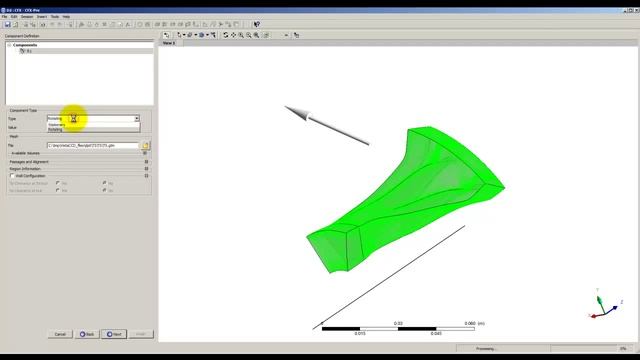Image resolution: width=640 pixels, height=360 pixels.
Task: Open the Insert menu
Action: [x=42, y=17]
